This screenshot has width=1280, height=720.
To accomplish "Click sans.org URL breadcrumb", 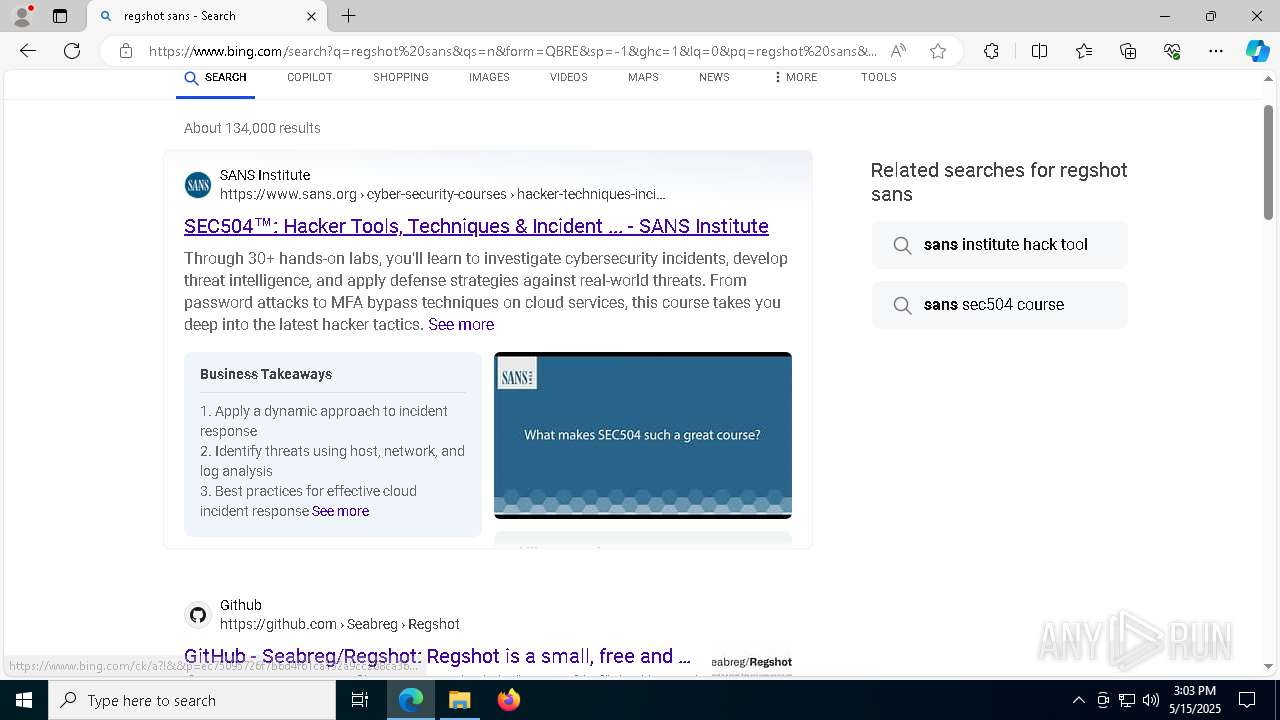I will pyautogui.click(x=442, y=194).
